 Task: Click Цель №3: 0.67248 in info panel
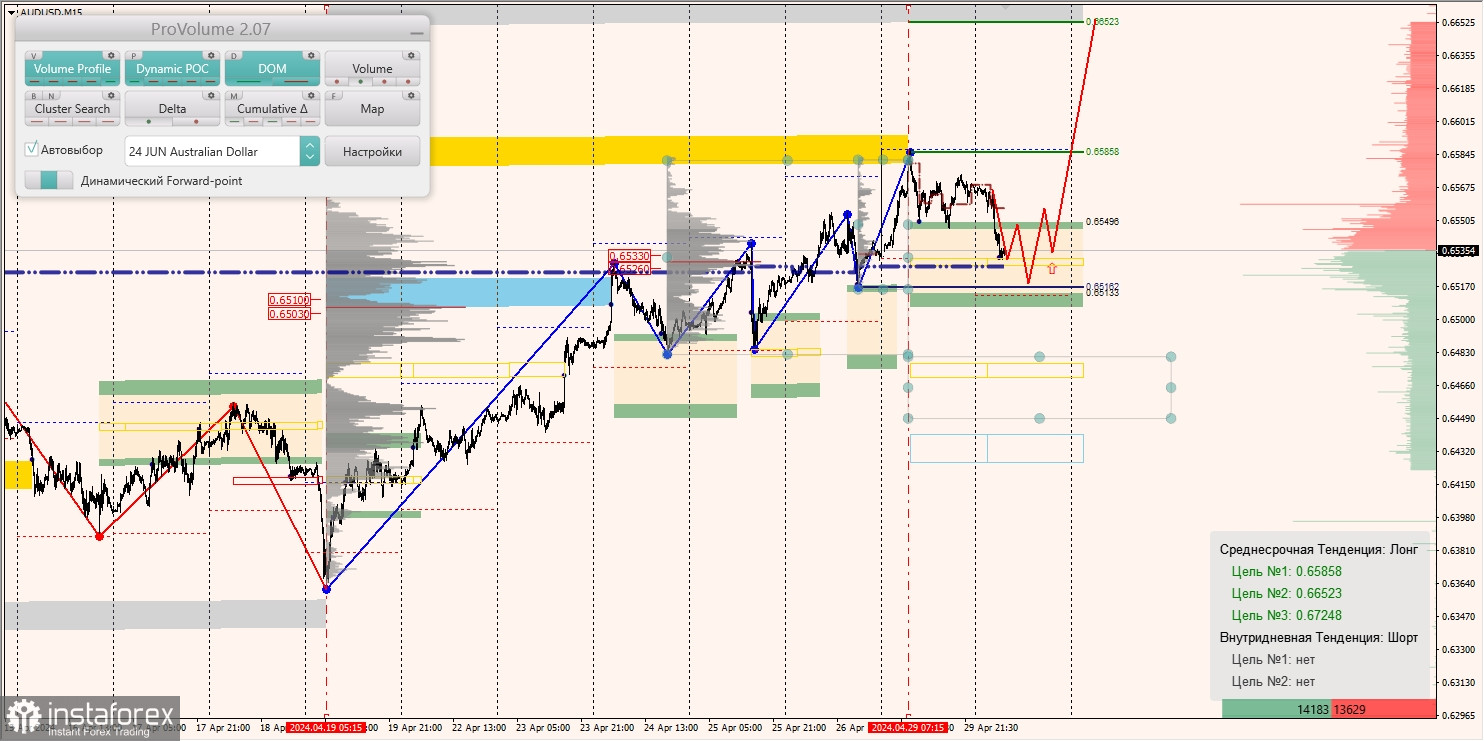pyautogui.click(x=1286, y=615)
